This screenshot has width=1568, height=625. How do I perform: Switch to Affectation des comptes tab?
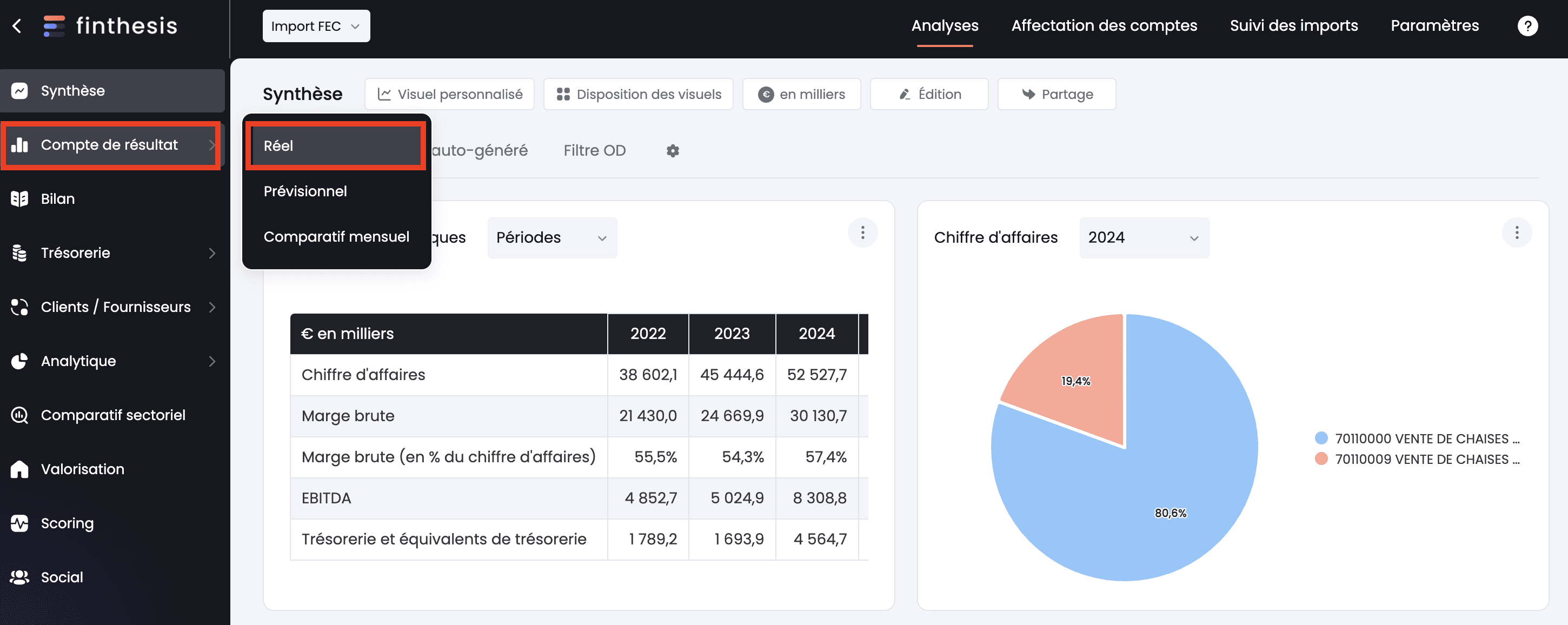[x=1104, y=25]
